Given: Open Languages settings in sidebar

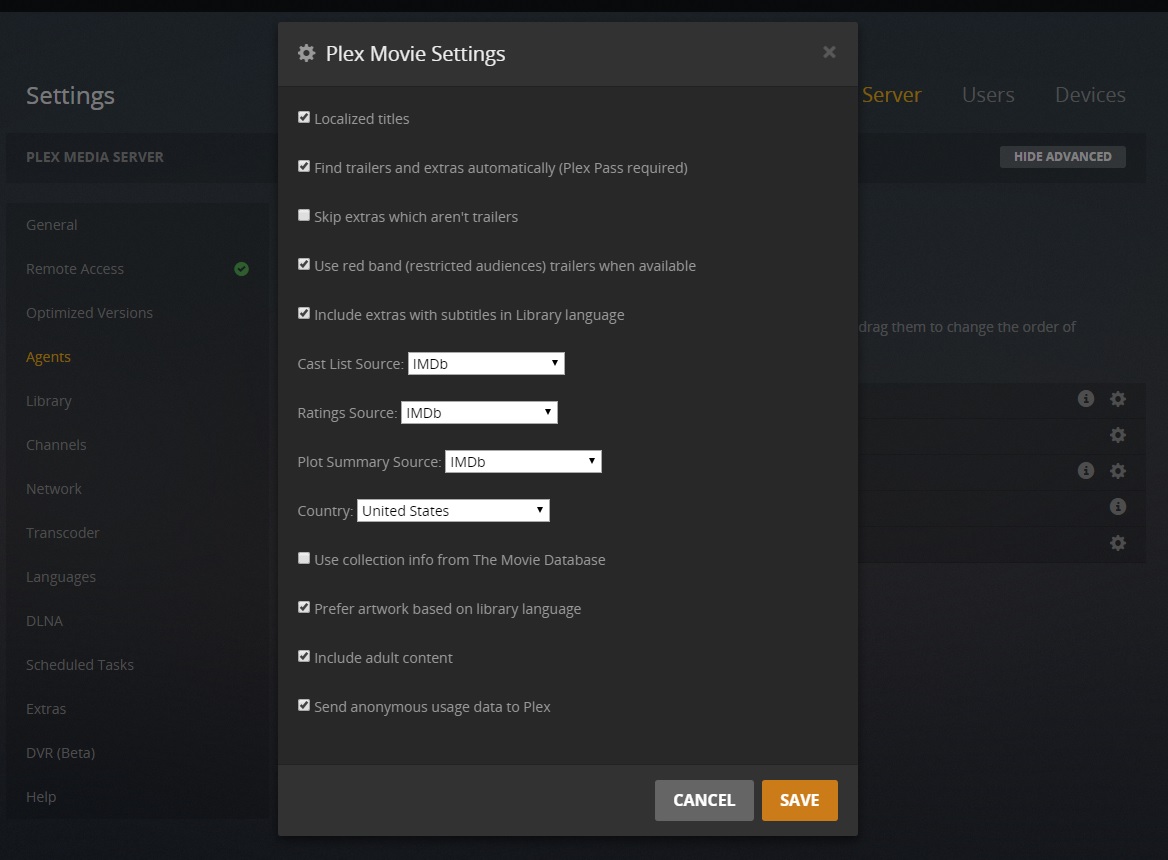Looking at the screenshot, I should click(61, 577).
